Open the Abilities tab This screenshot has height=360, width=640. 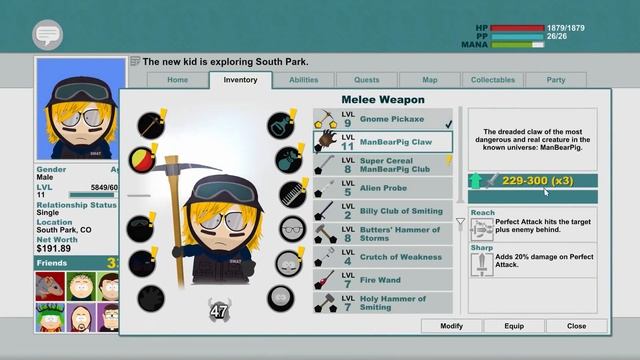(304, 80)
